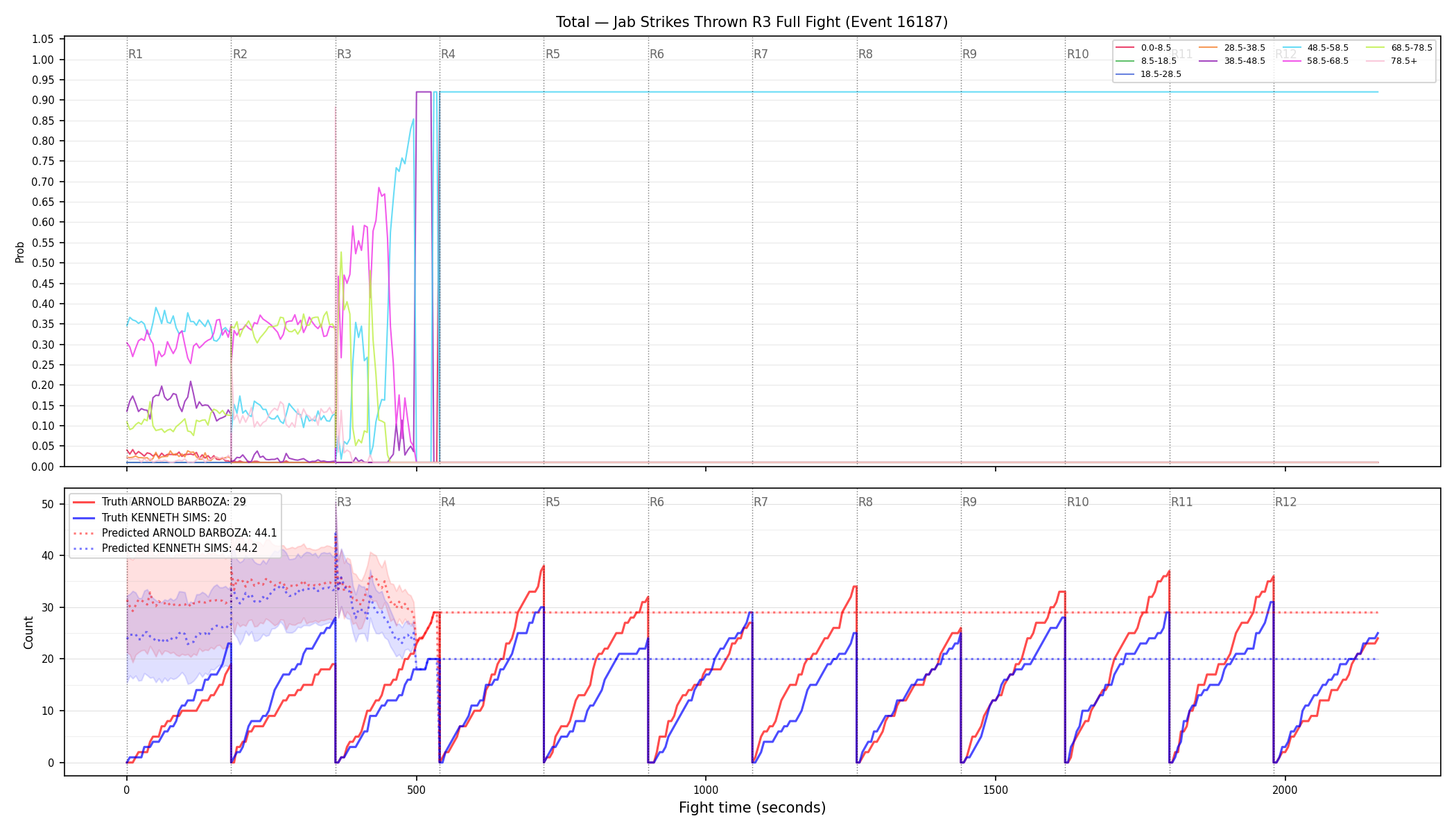Click the Predicted ARNOLD BARBOZA: 44.1 legend entry

tap(175, 533)
